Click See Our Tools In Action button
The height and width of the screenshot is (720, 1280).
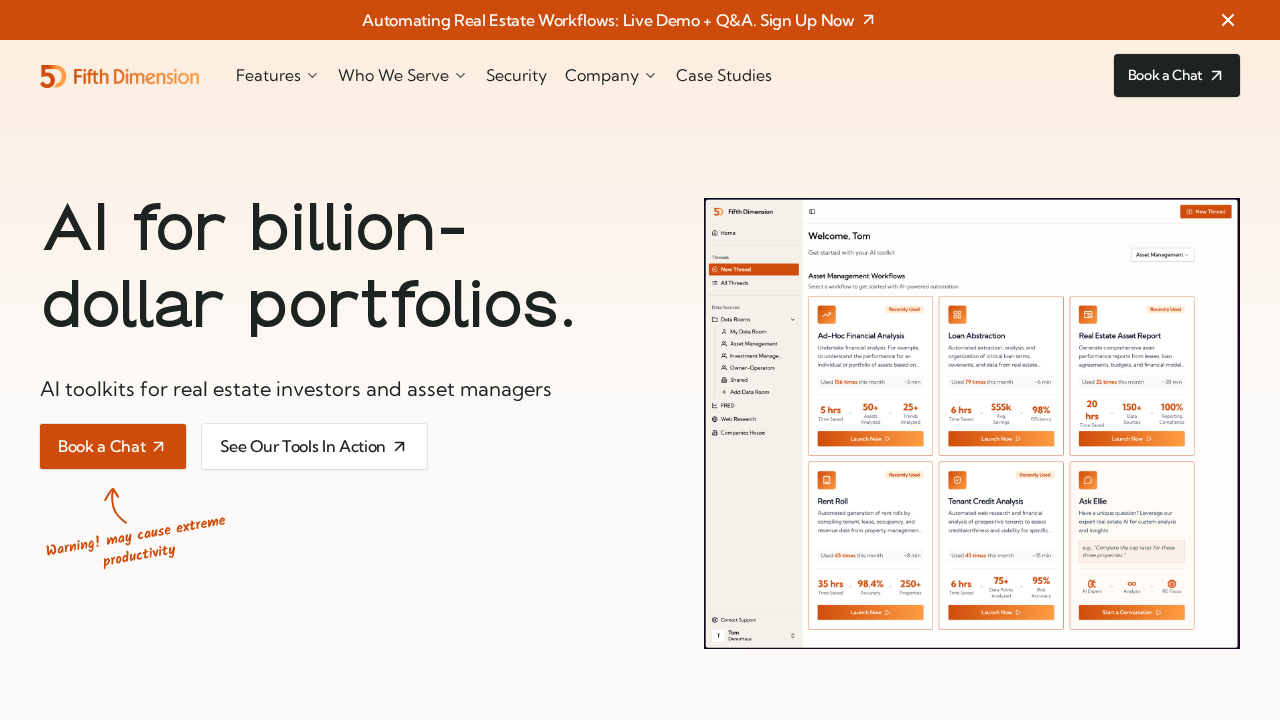tap(314, 447)
